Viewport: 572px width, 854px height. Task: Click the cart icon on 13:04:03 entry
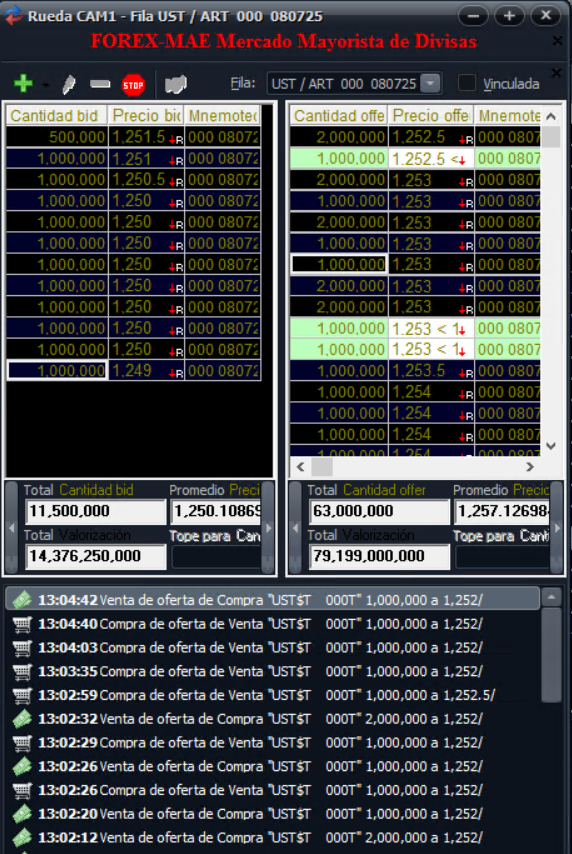point(22,648)
